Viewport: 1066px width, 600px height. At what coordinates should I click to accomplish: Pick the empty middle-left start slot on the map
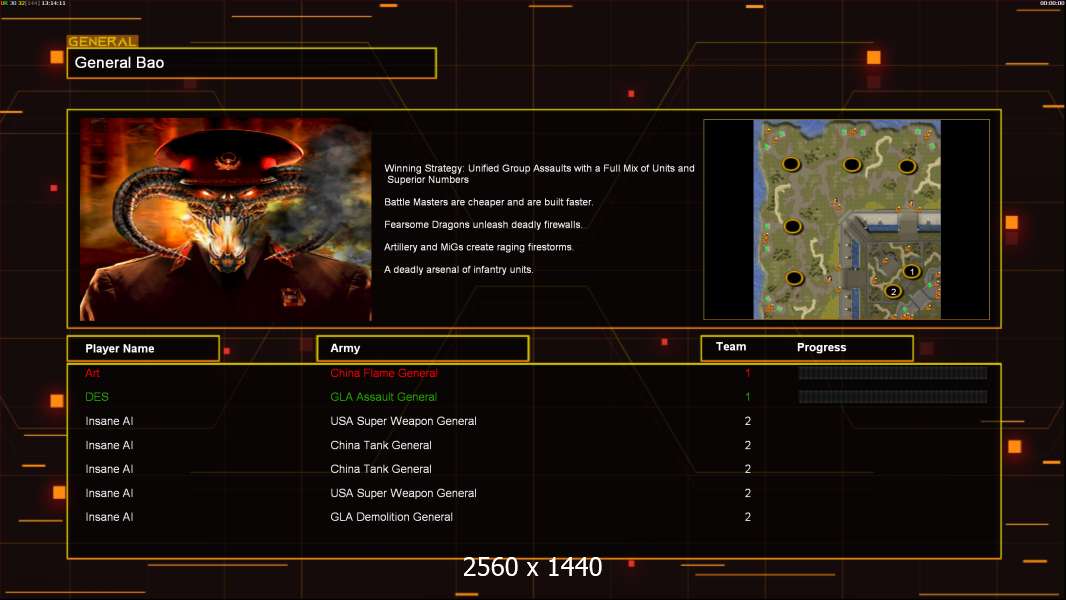(793, 227)
